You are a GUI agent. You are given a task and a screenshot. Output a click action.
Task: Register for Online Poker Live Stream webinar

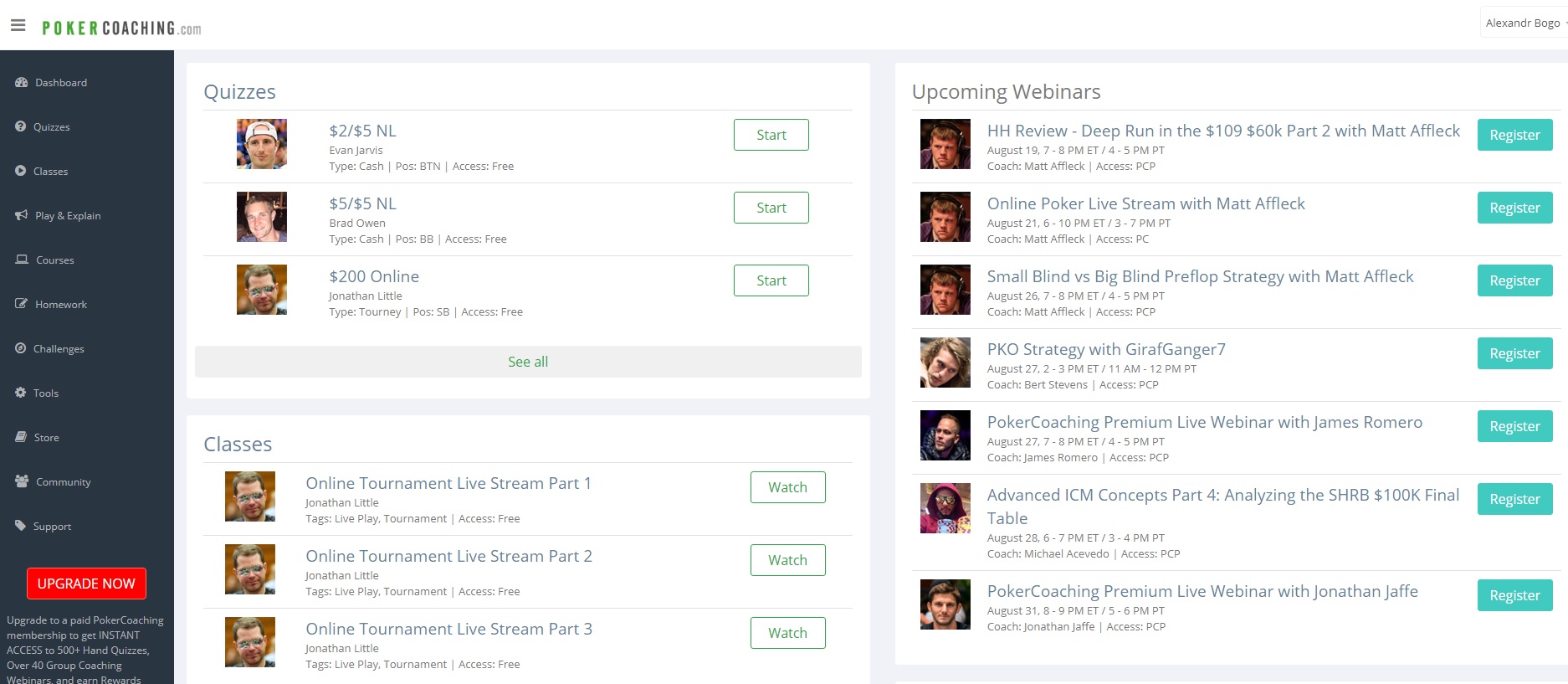click(x=1514, y=208)
